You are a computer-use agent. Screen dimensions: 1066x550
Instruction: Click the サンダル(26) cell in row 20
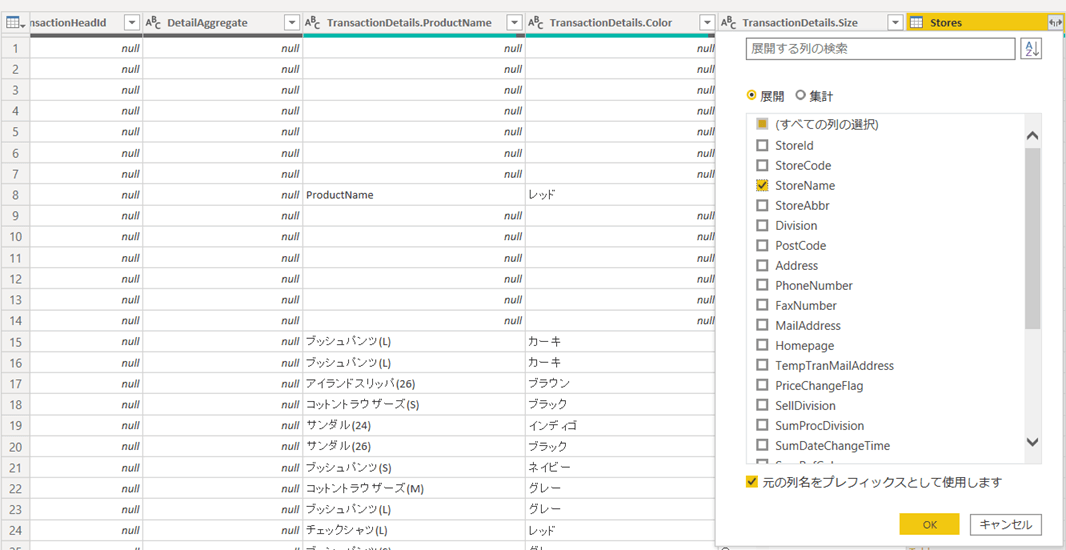click(x=414, y=447)
